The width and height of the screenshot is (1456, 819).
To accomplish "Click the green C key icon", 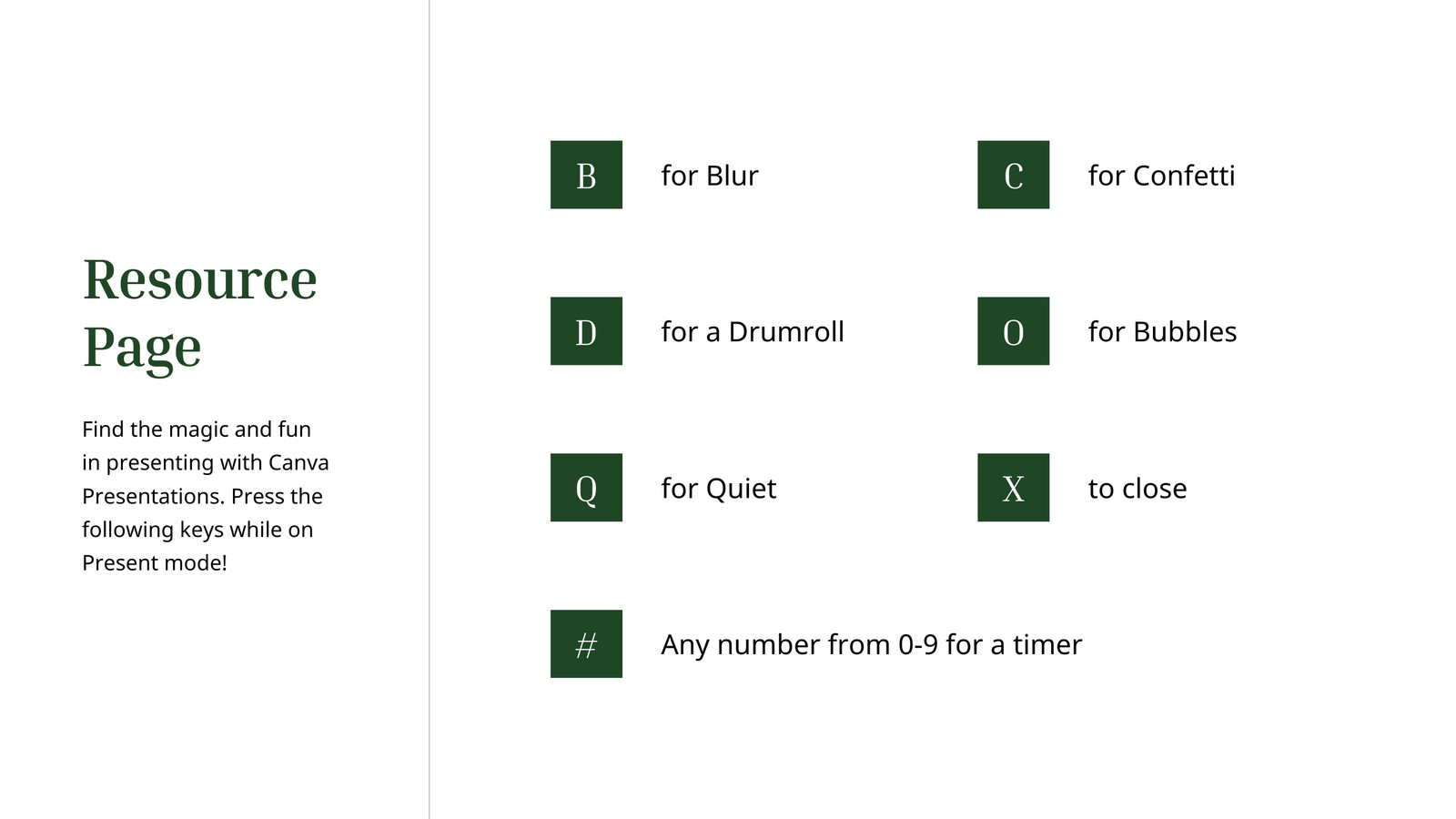I will [x=1013, y=175].
